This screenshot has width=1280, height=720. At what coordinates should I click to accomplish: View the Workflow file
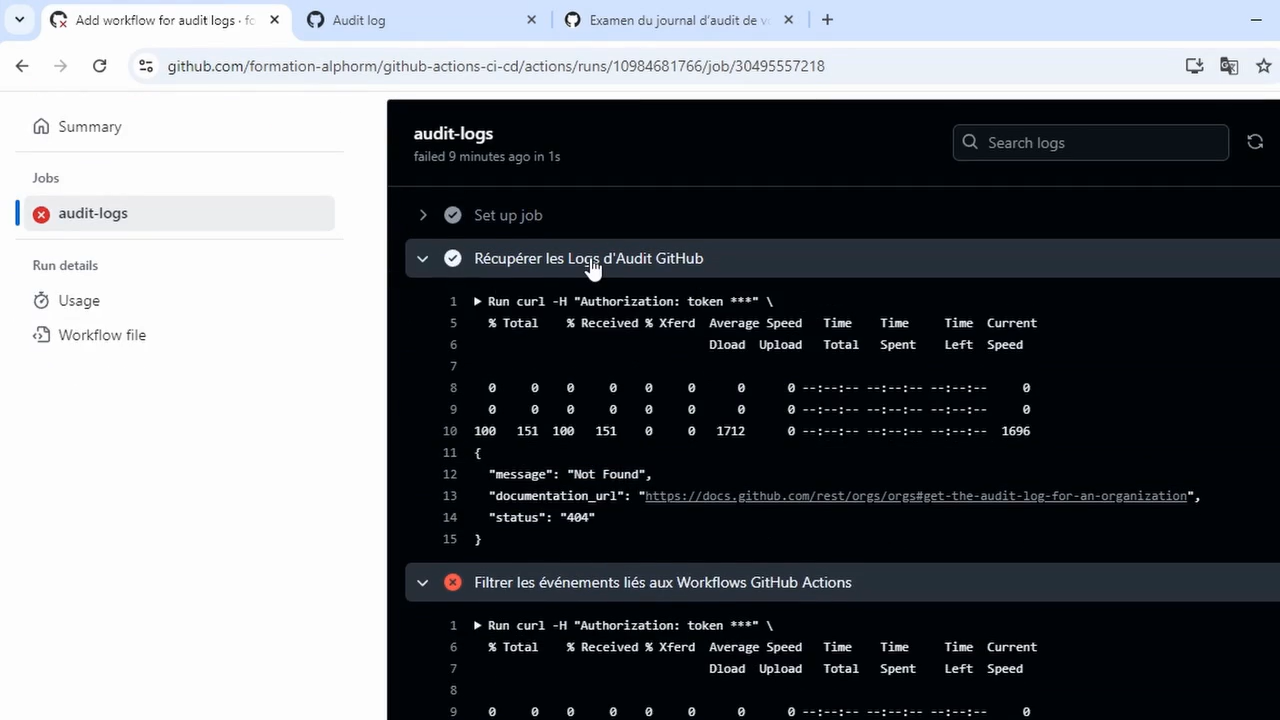point(102,335)
